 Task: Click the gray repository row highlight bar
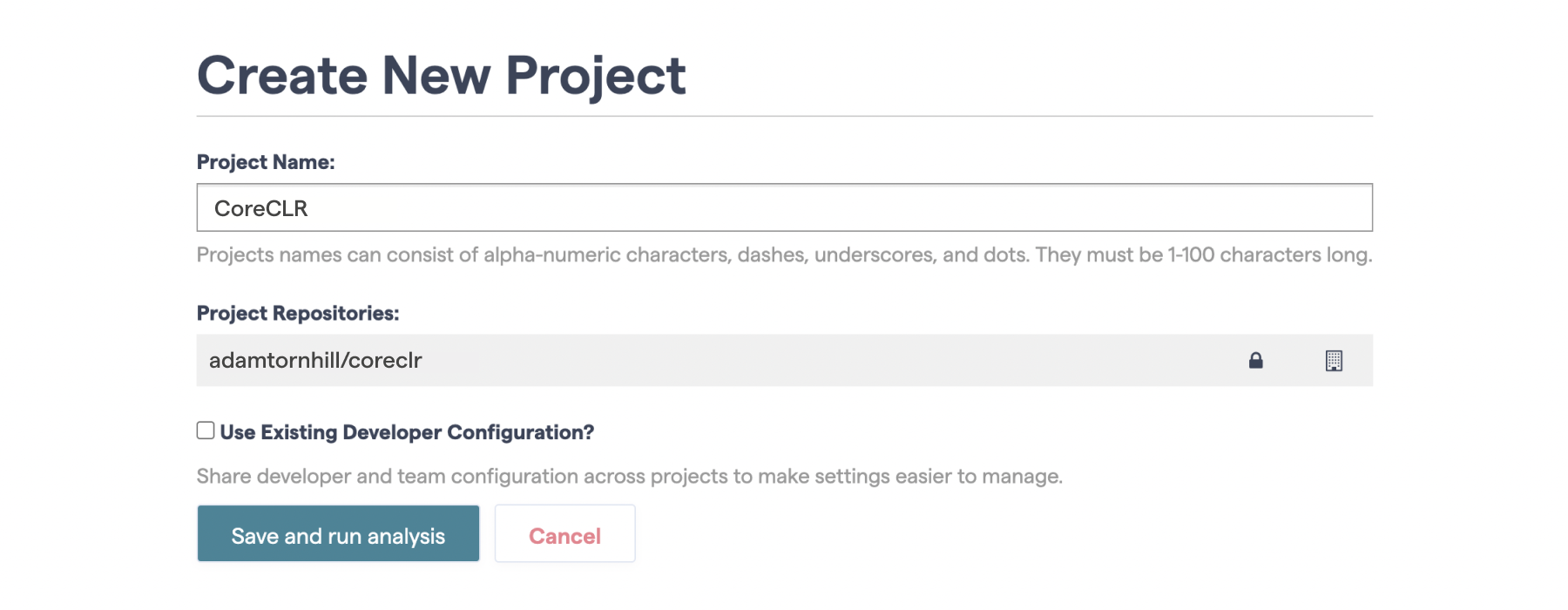(x=784, y=360)
